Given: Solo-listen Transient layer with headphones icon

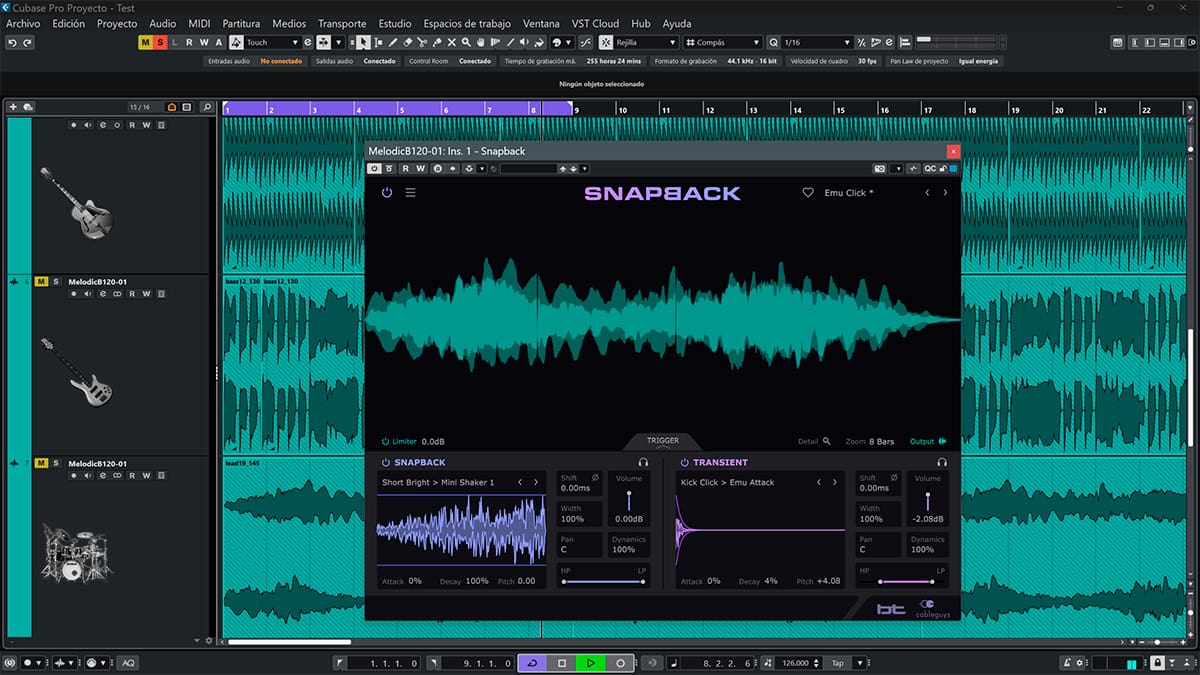Looking at the screenshot, I should [942, 463].
